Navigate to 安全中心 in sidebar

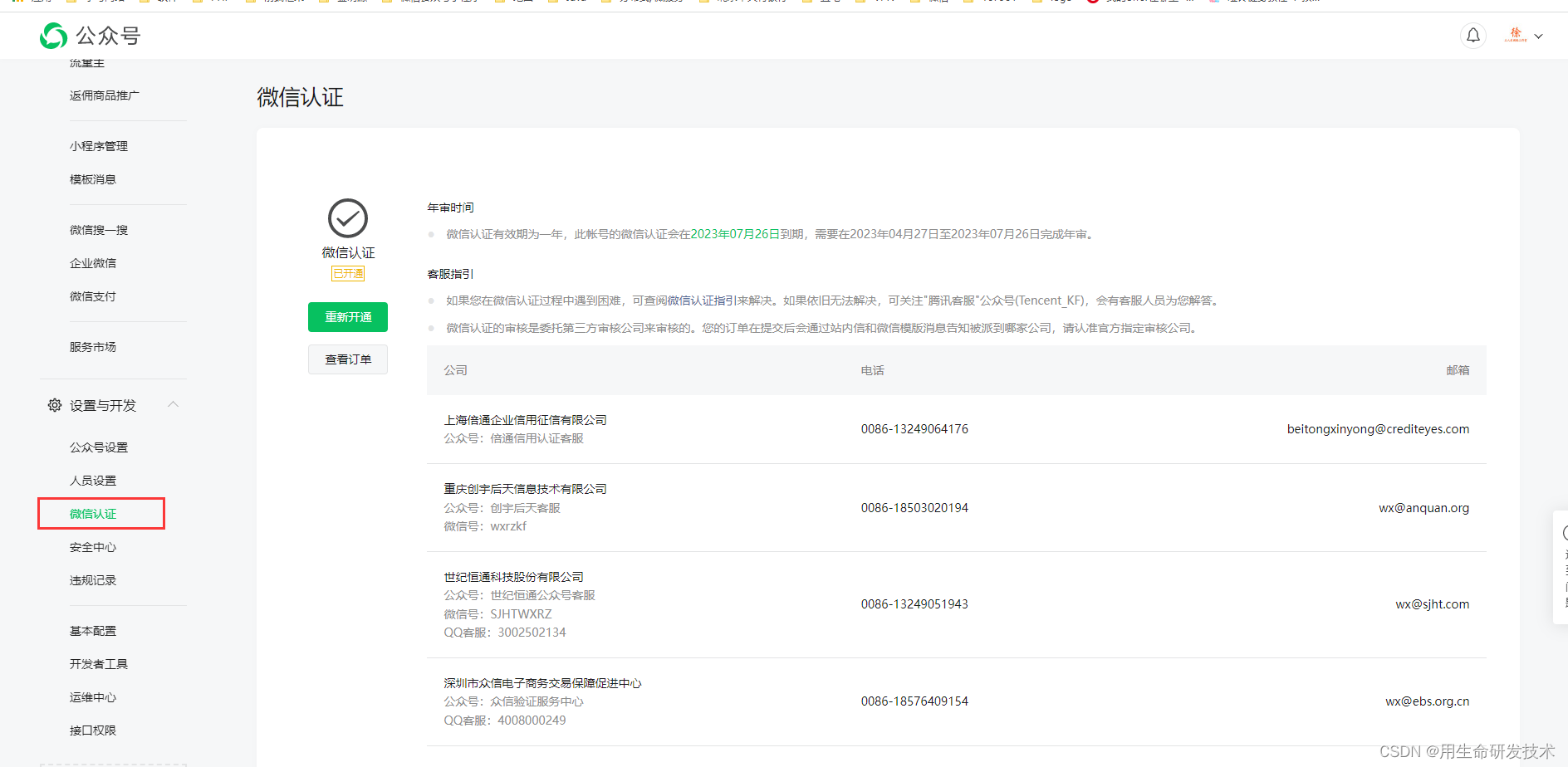(x=92, y=546)
